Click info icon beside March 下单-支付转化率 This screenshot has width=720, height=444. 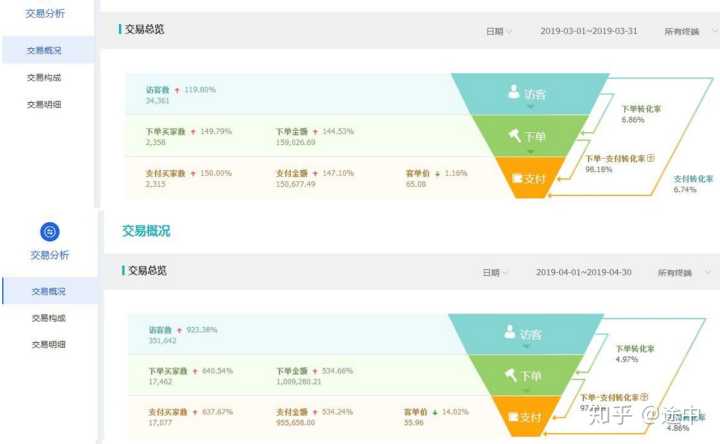point(651,158)
